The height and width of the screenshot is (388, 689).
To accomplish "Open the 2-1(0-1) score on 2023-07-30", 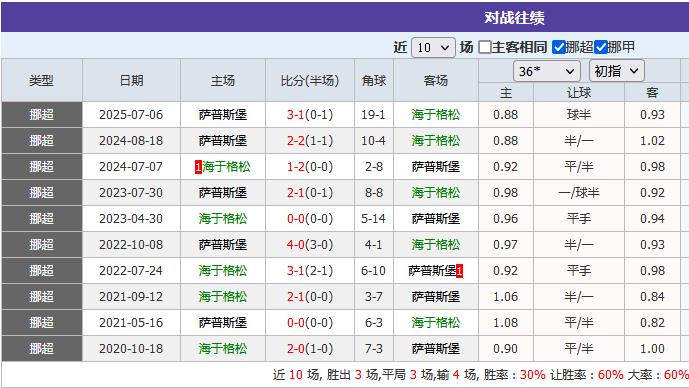I will point(310,192).
